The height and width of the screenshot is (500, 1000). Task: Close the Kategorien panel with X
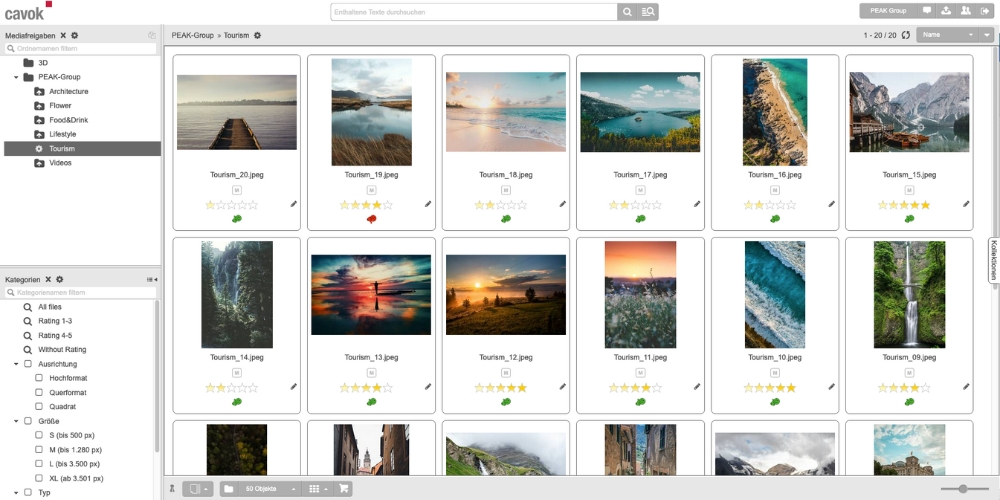[x=48, y=279]
